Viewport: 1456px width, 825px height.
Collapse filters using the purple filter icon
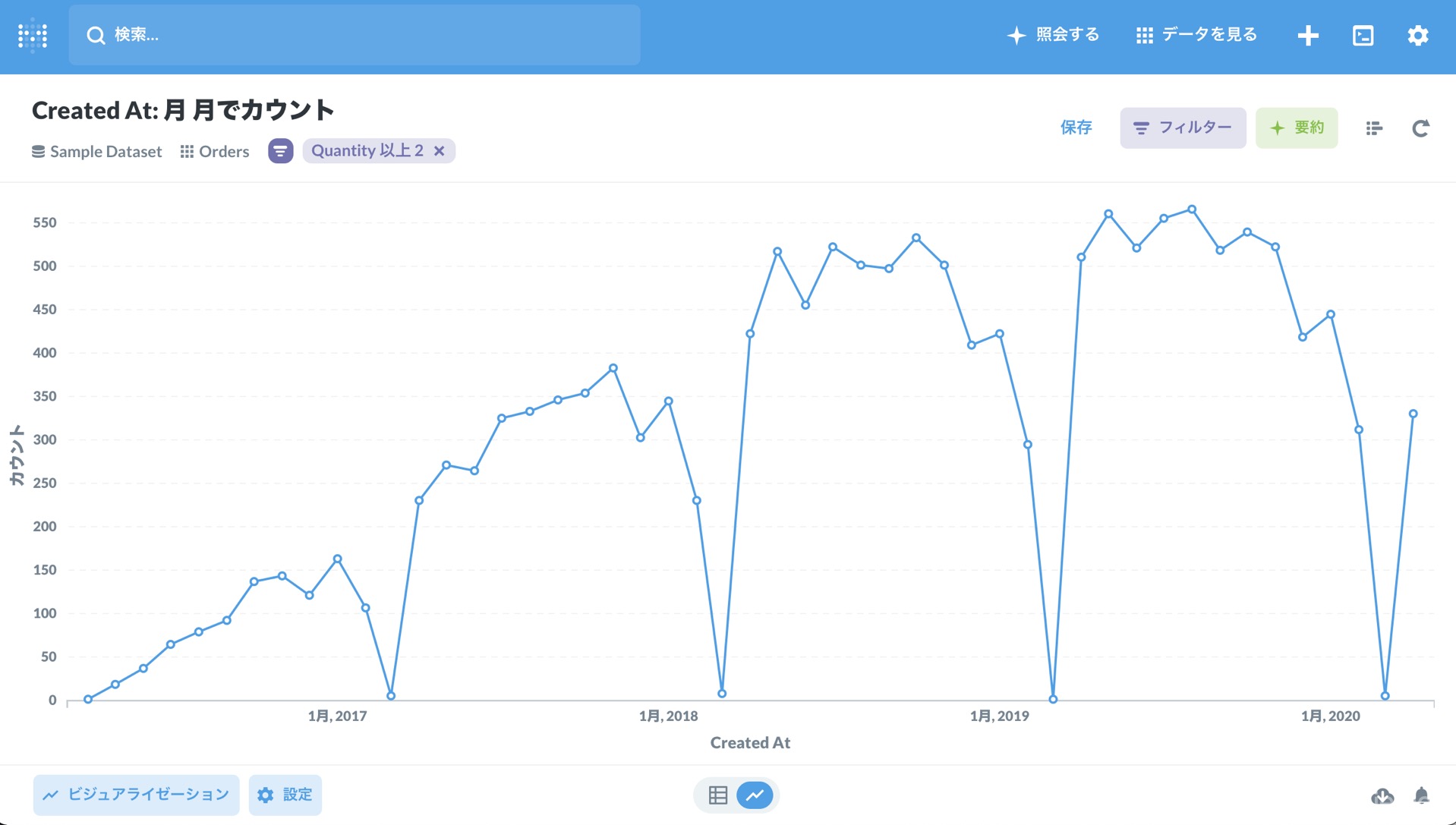click(280, 151)
